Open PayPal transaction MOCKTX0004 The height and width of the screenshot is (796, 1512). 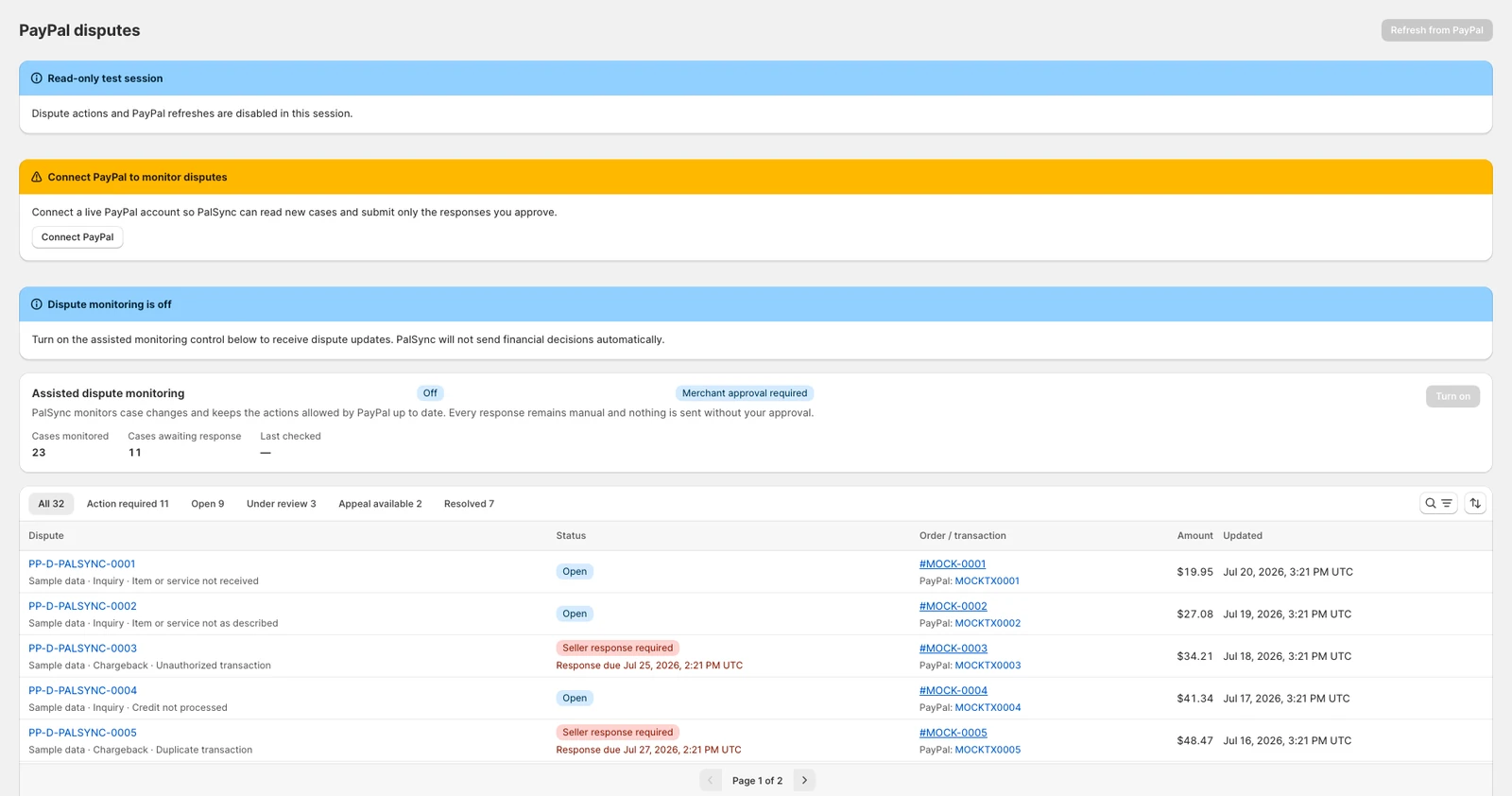pyautogui.click(x=988, y=707)
